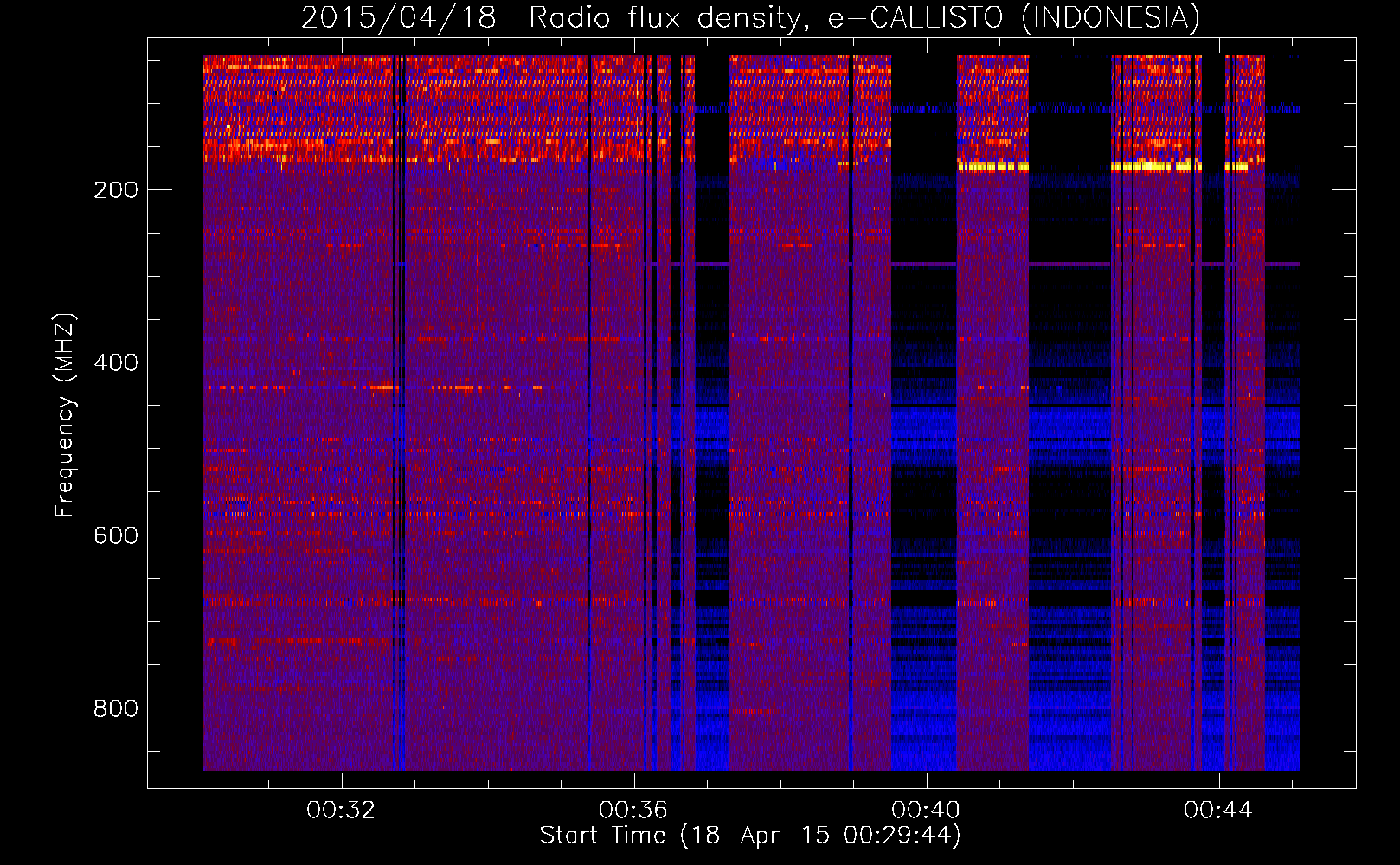Click the 'Frequency (MHZ)' axis label
The height and width of the screenshot is (865, 1400).
(x=65, y=415)
